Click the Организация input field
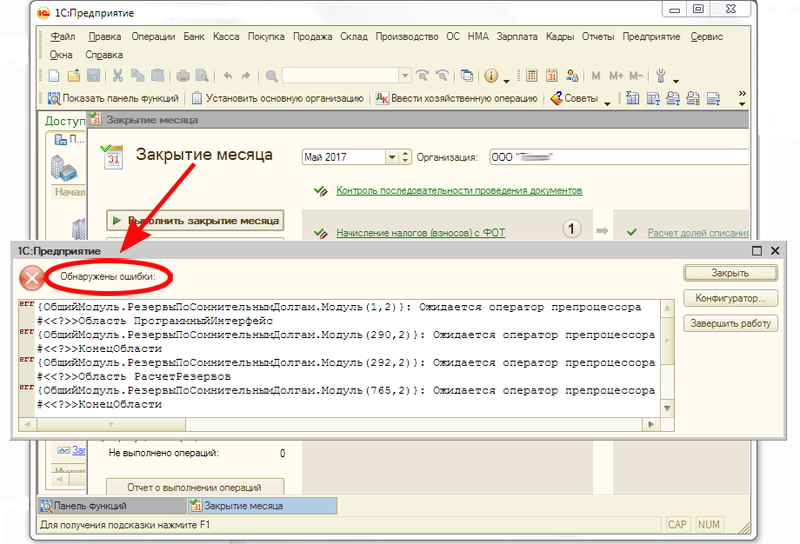 [619, 157]
